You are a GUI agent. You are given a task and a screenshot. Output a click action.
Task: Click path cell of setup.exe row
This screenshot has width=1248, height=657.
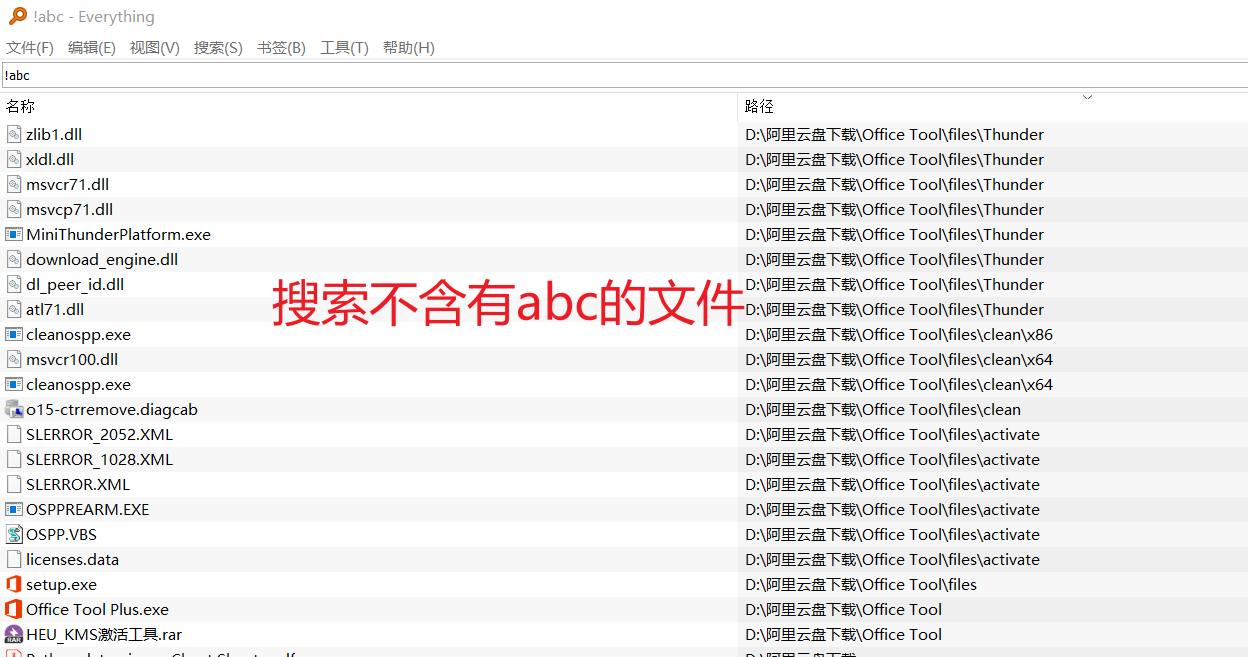[x=861, y=584]
